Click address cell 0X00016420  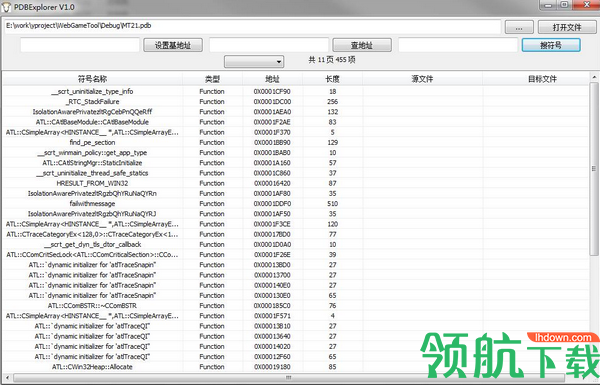point(272,183)
